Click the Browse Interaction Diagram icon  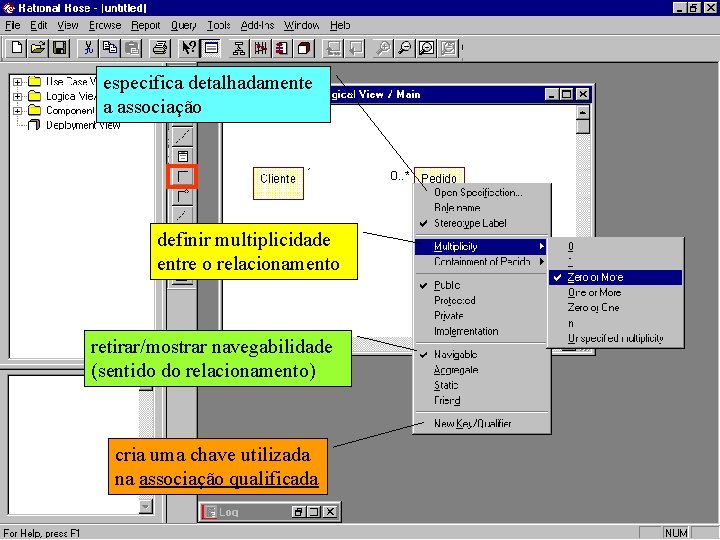point(260,48)
